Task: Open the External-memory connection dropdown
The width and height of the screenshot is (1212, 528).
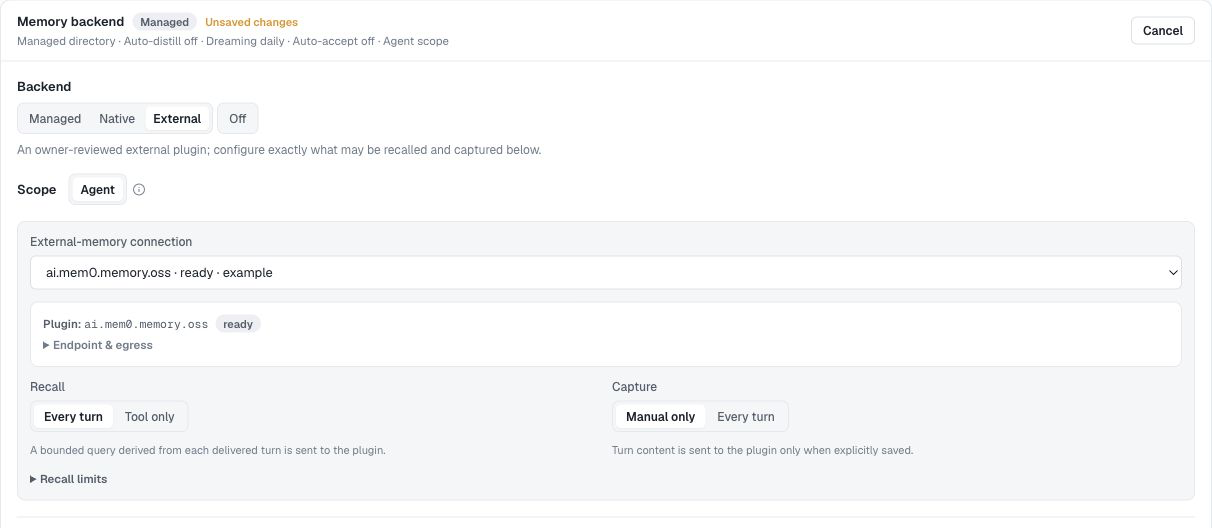Action: click(x=606, y=272)
